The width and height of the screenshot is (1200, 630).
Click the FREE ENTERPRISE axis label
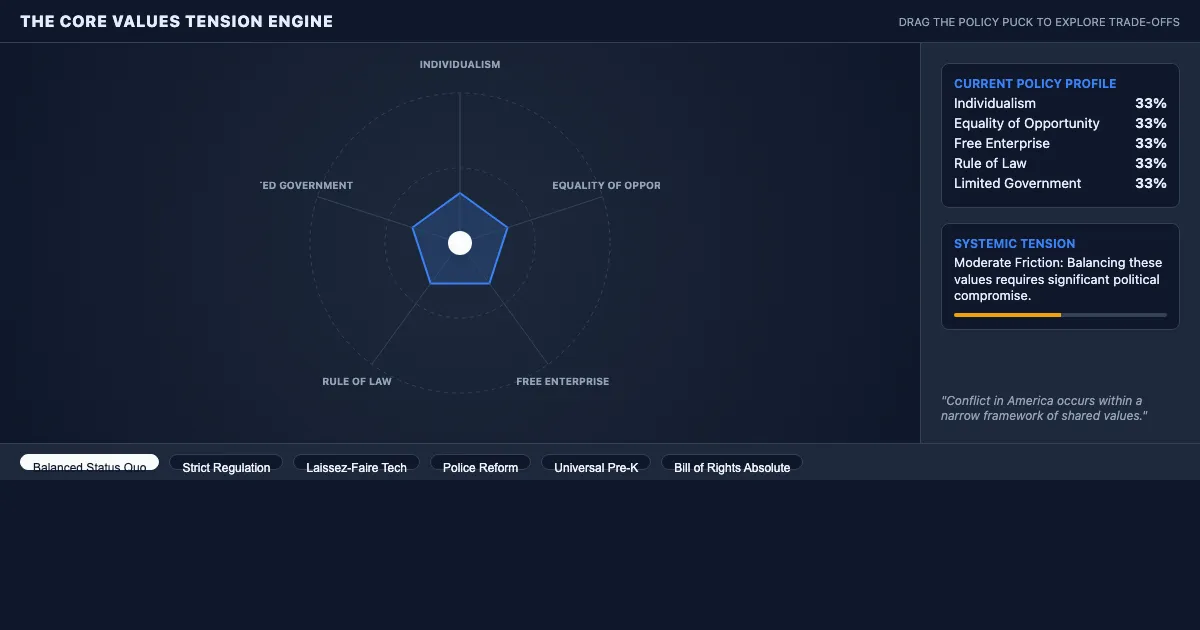(x=563, y=382)
